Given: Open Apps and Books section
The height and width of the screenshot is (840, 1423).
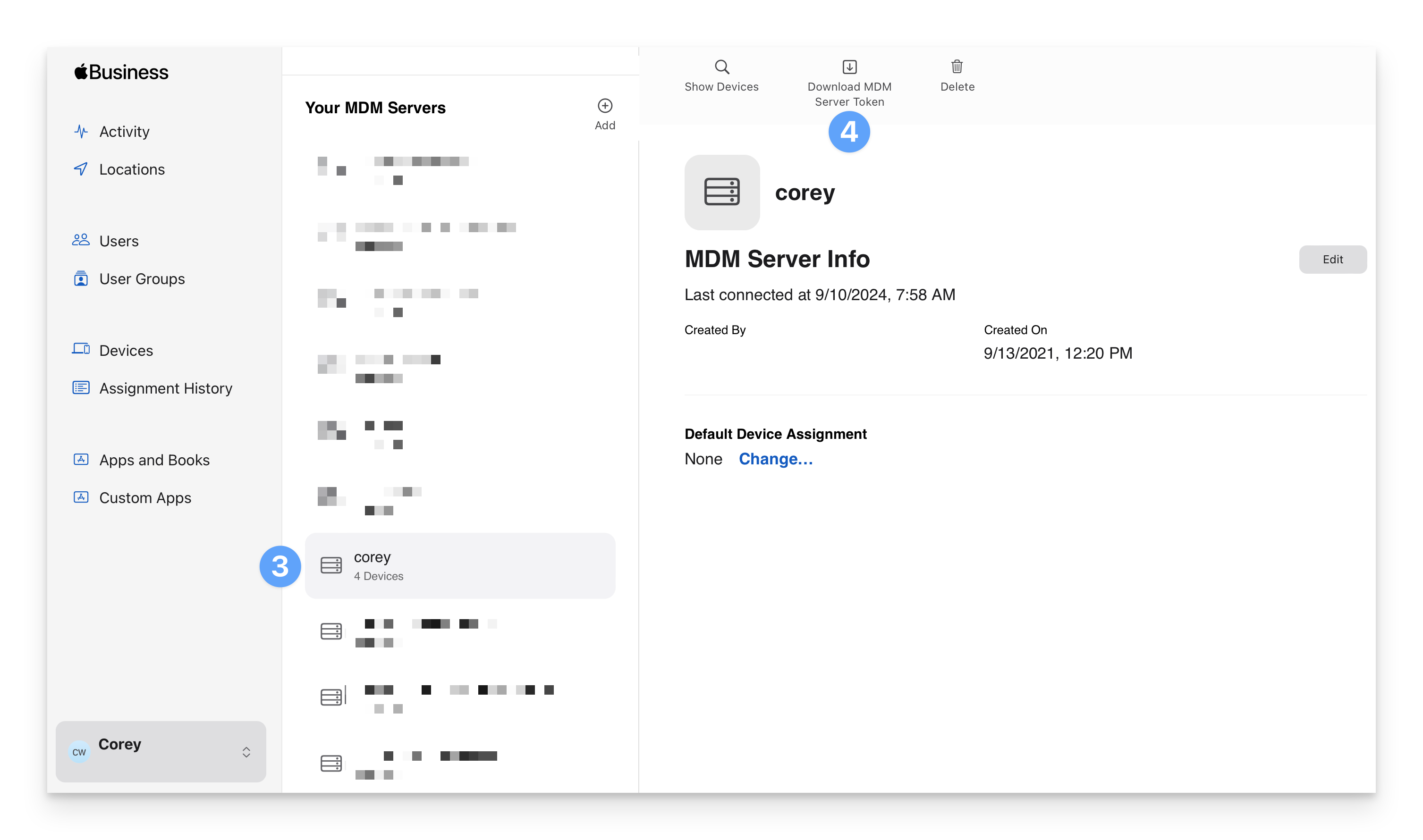Looking at the screenshot, I should coord(154,460).
